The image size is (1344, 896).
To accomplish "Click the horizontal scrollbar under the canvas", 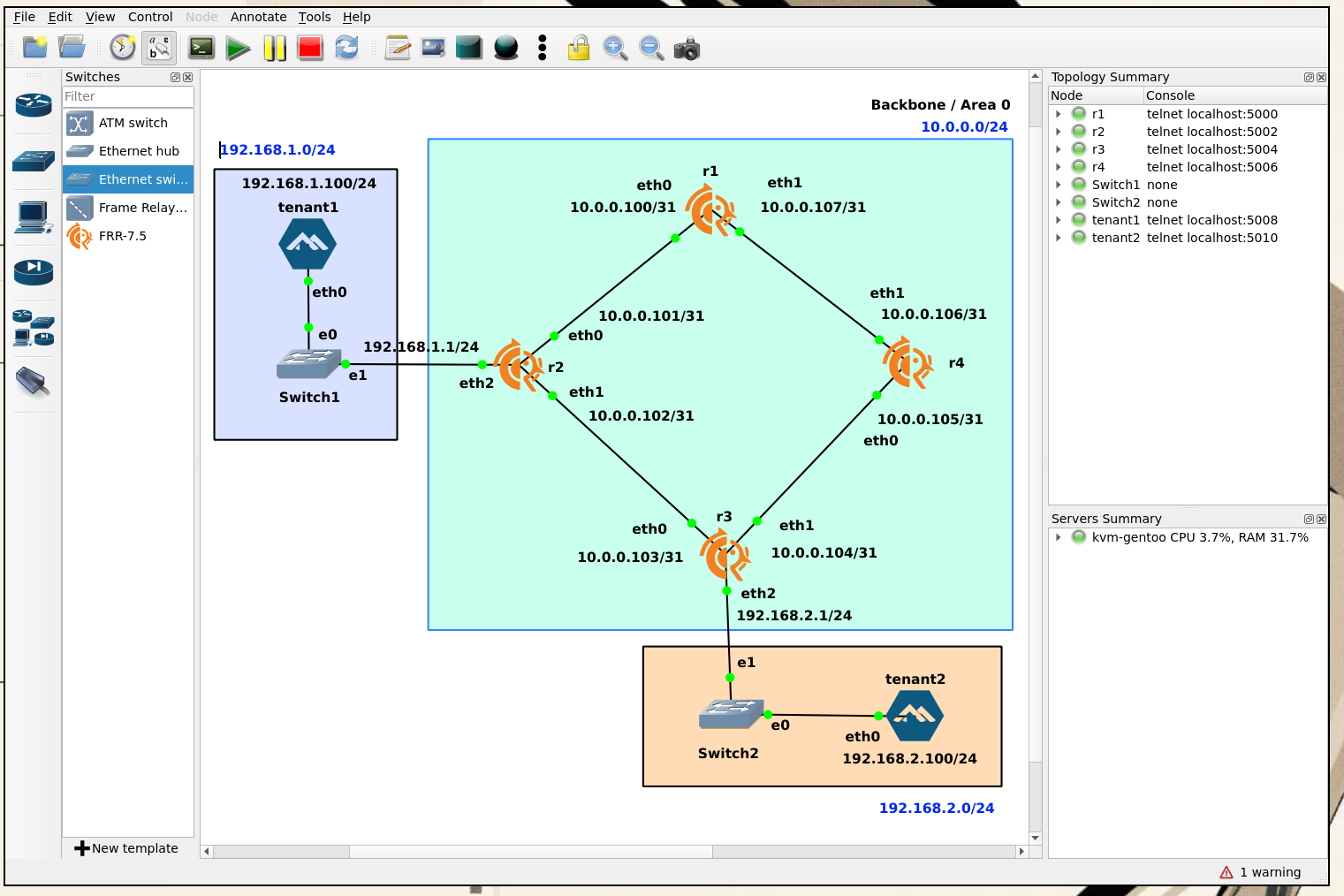I will (x=530, y=852).
